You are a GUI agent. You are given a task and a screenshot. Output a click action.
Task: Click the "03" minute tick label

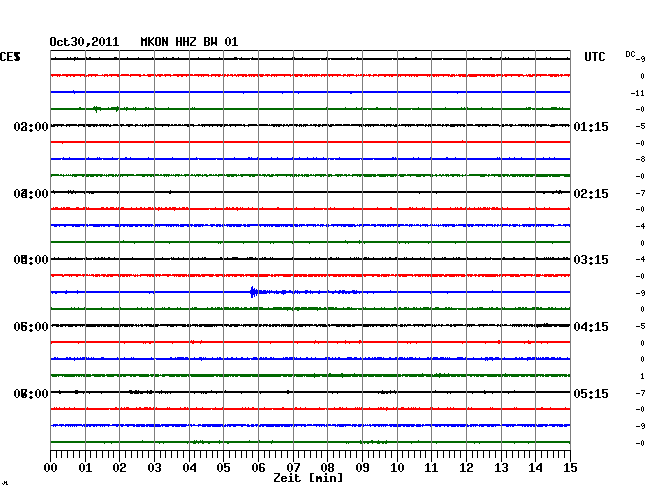coord(155,468)
